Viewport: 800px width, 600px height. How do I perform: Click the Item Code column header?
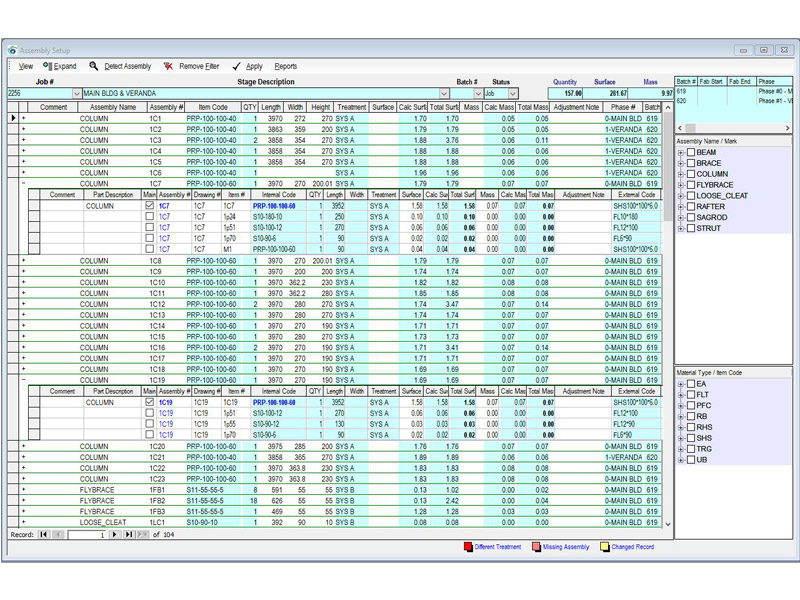(x=213, y=107)
